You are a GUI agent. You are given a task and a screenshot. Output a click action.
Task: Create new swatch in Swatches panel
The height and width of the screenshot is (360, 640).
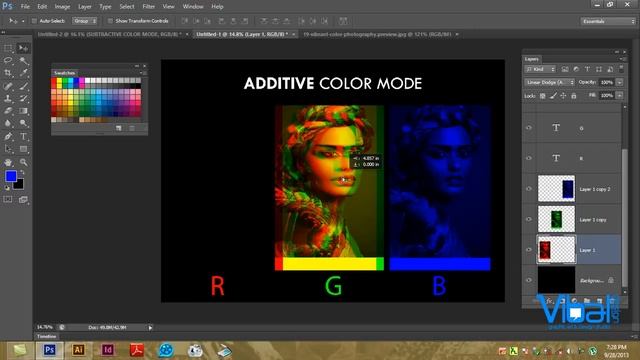119,128
